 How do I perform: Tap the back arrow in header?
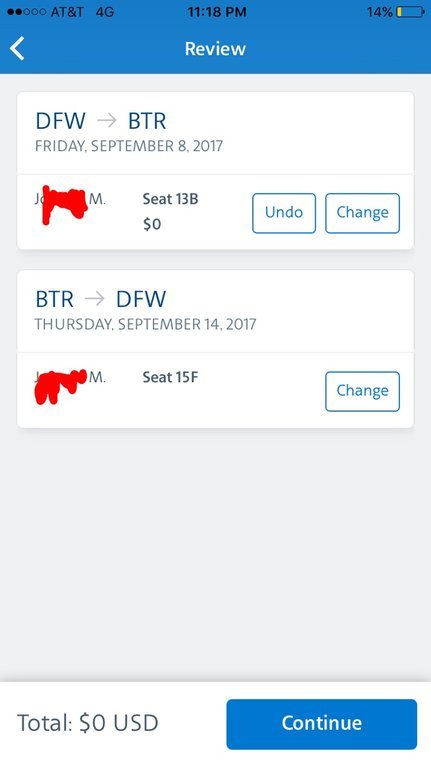pos(17,48)
